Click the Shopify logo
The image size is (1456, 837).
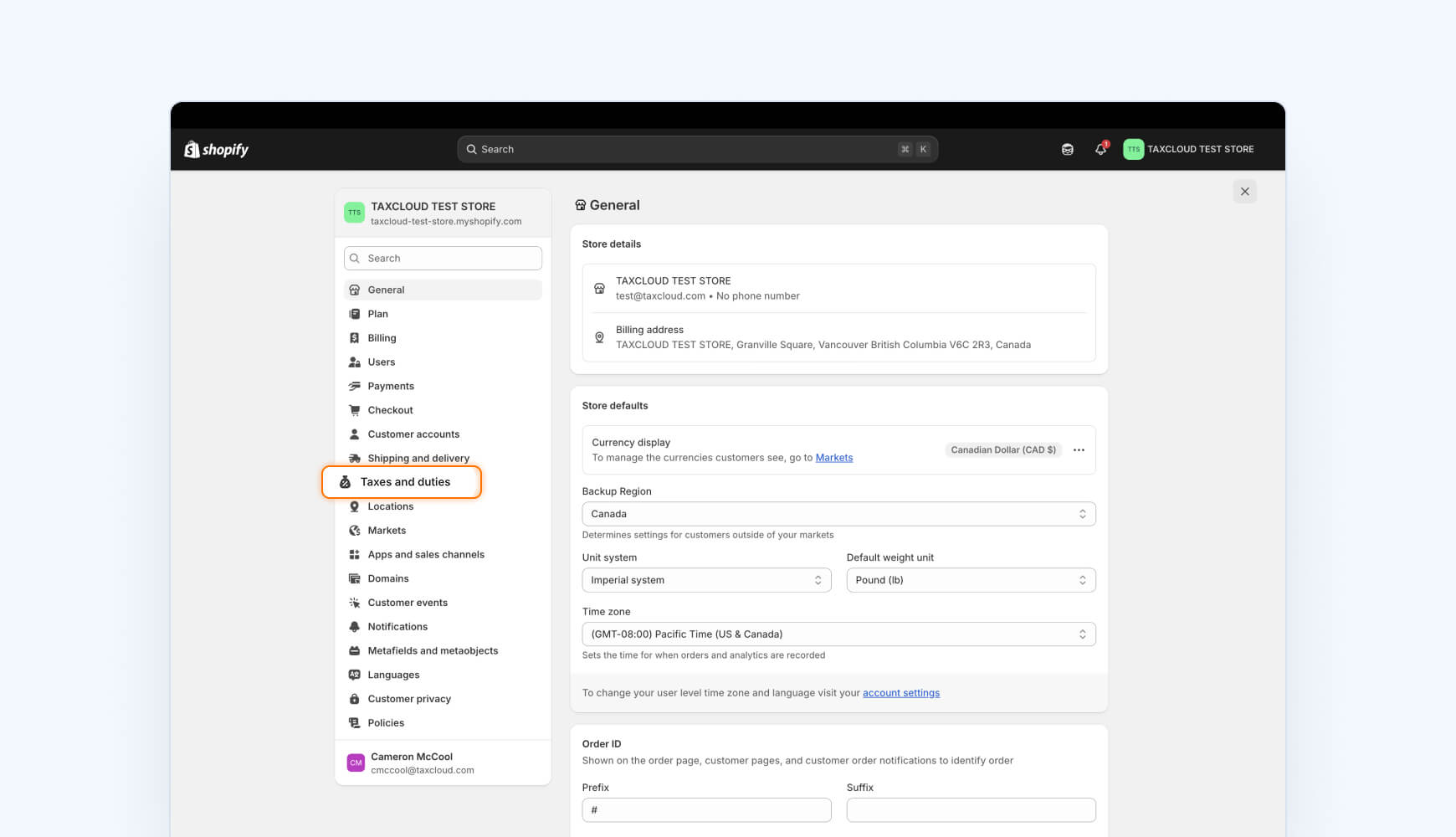coord(215,149)
